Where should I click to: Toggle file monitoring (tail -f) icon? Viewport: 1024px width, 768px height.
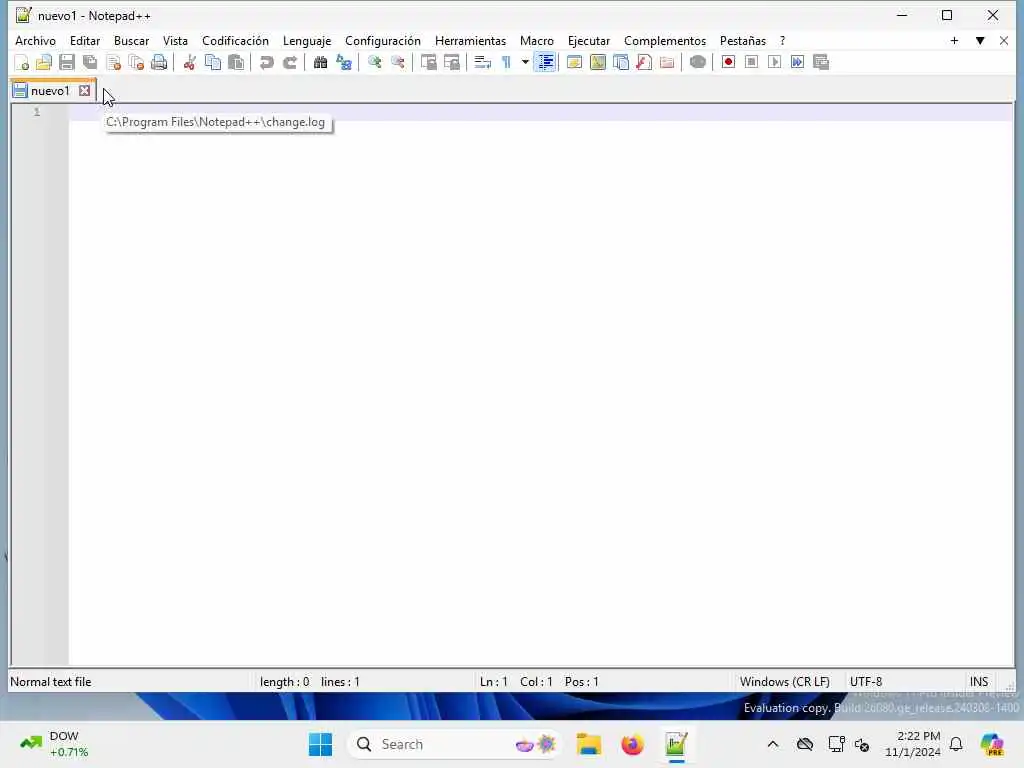[697, 63]
